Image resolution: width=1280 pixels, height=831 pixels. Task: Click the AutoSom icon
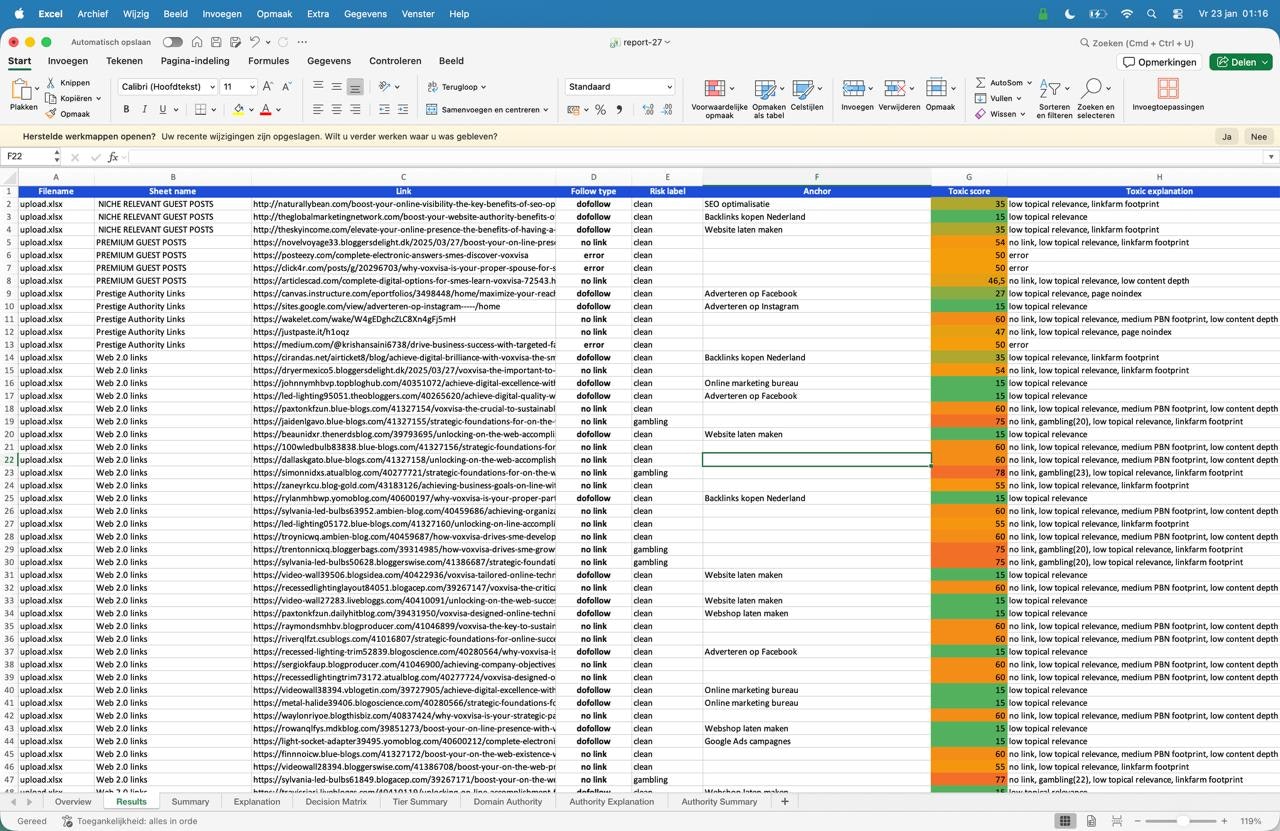tap(980, 83)
